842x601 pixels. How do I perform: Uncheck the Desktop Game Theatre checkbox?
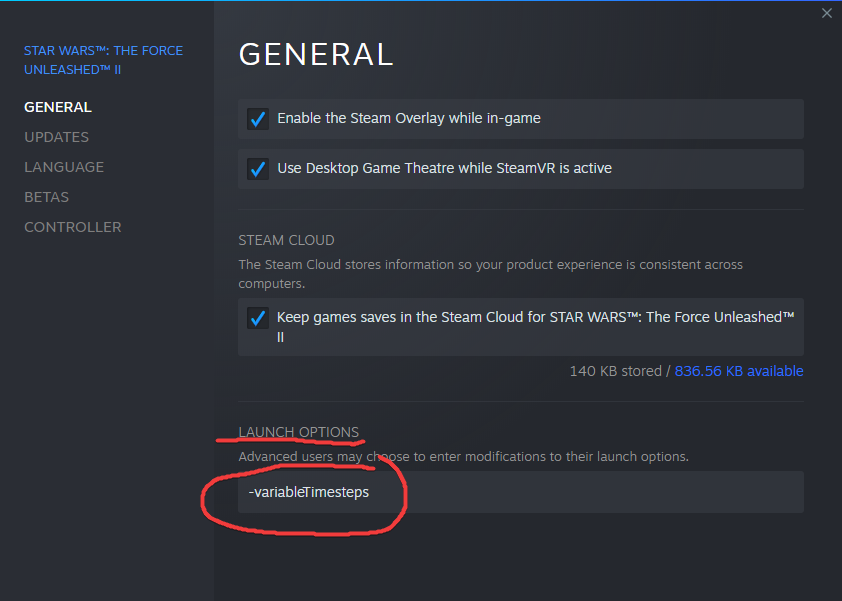[258, 169]
